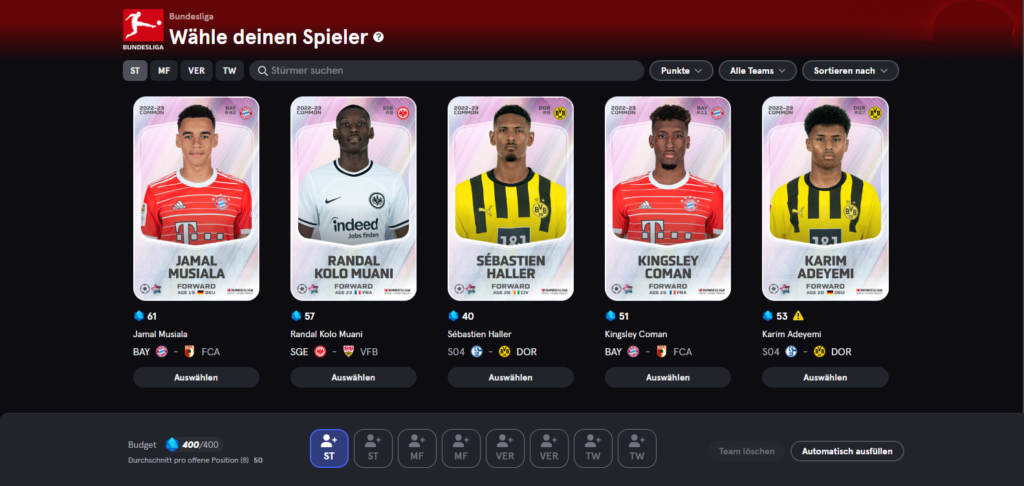Open the Sébastien Haller player card
This screenshot has height=486, width=1024.
tap(511, 199)
